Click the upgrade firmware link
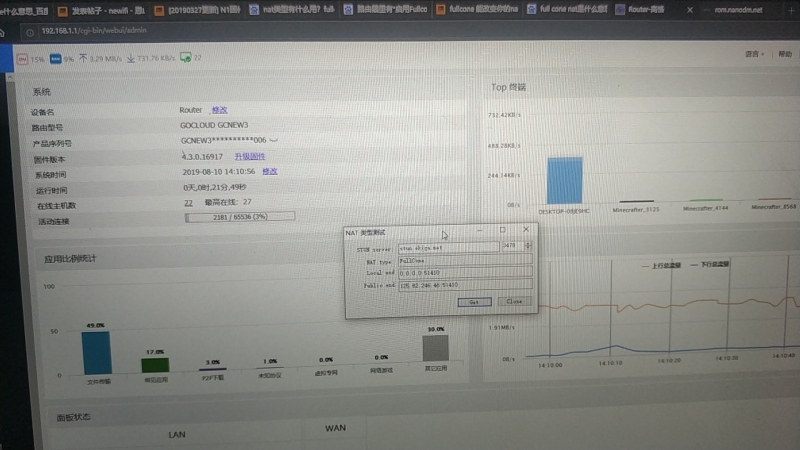This screenshot has height=450, width=800. point(250,157)
